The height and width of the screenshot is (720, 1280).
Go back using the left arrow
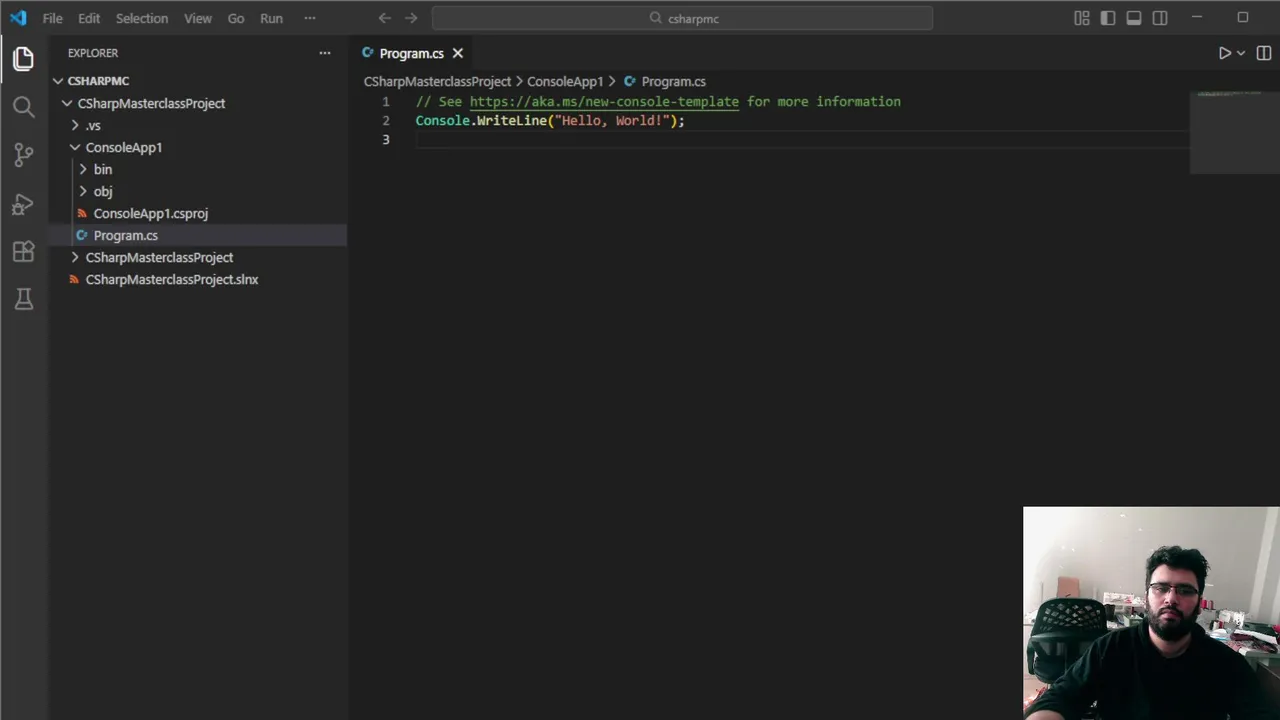click(x=385, y=18)
